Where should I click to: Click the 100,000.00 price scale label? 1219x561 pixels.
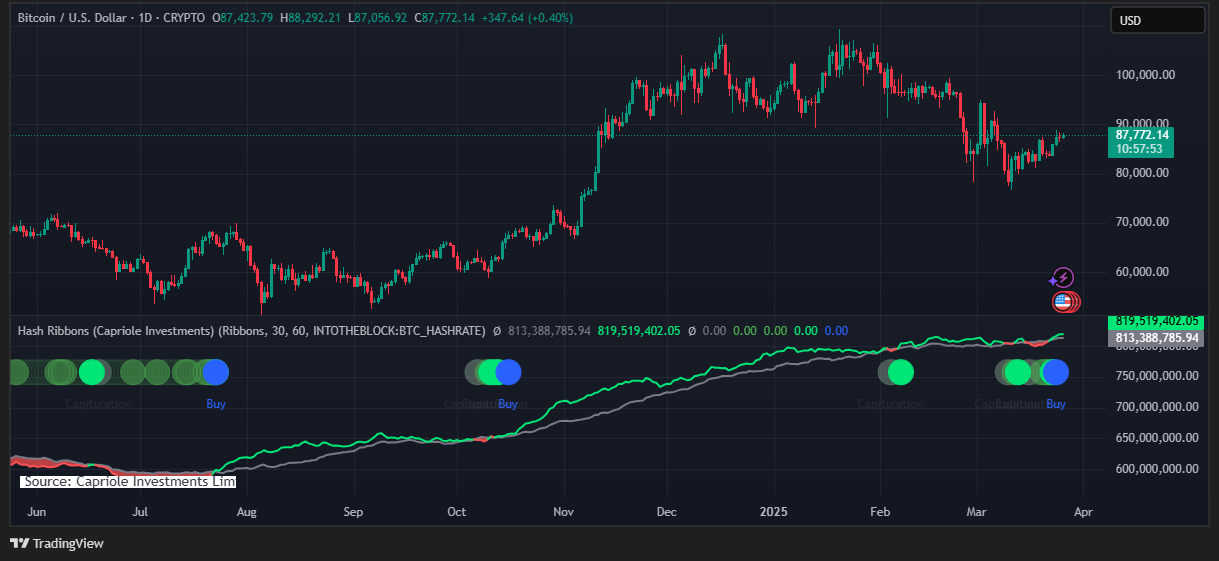(1145, 75)
